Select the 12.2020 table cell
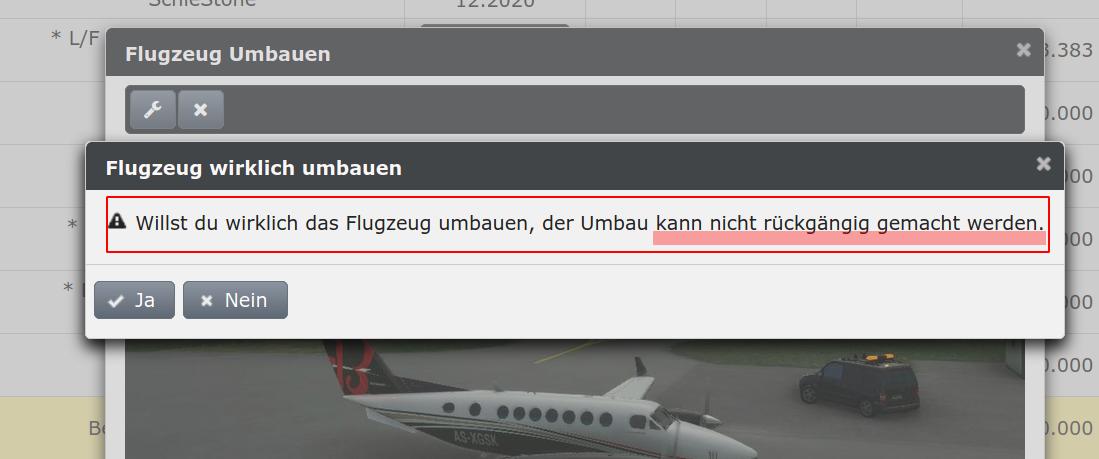Screen dimensions: 1099x459 click(495, 4)
